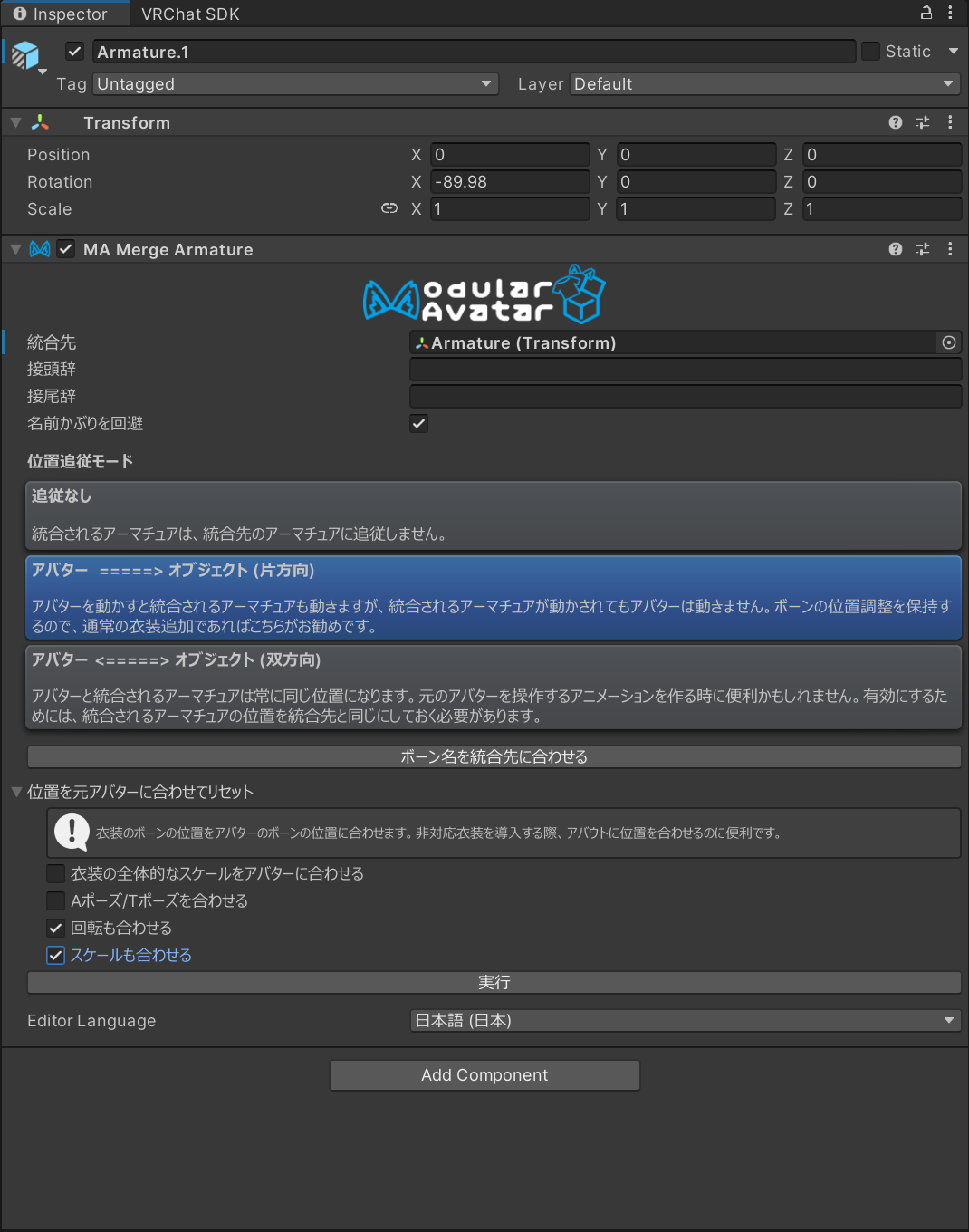Click the Add Component button

pos(484,1075)
